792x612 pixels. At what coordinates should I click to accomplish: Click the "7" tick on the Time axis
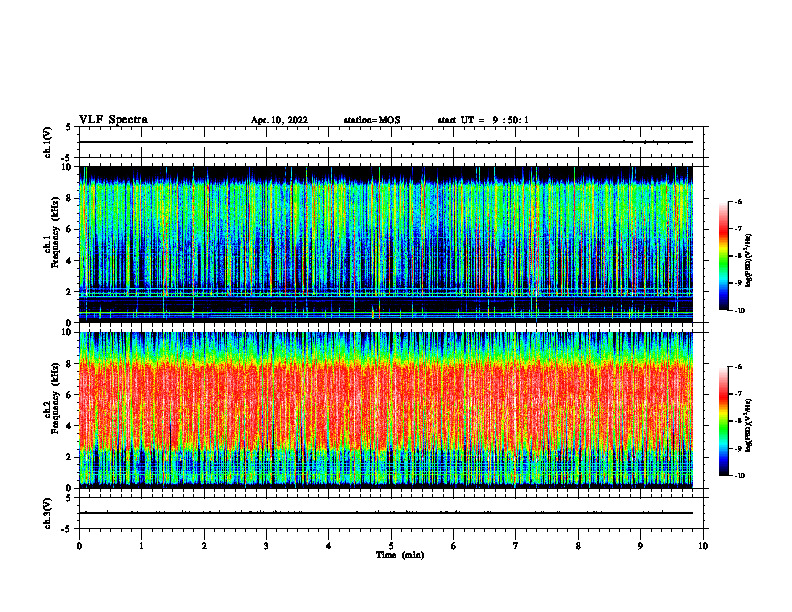click(x=516, y=546)
